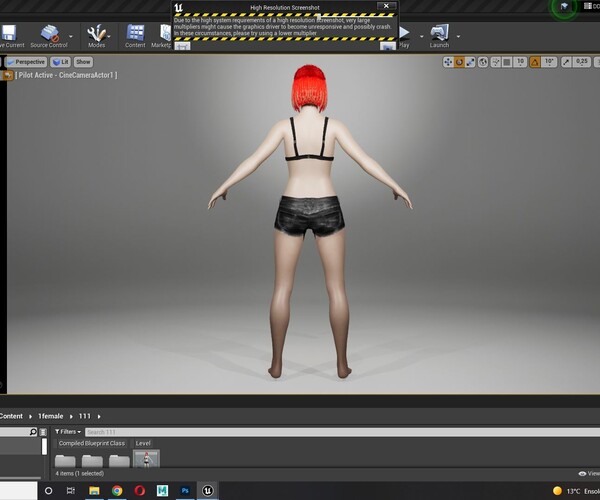Open the viewport Show menu
The image size is (600, 500).
coord(83,62)
